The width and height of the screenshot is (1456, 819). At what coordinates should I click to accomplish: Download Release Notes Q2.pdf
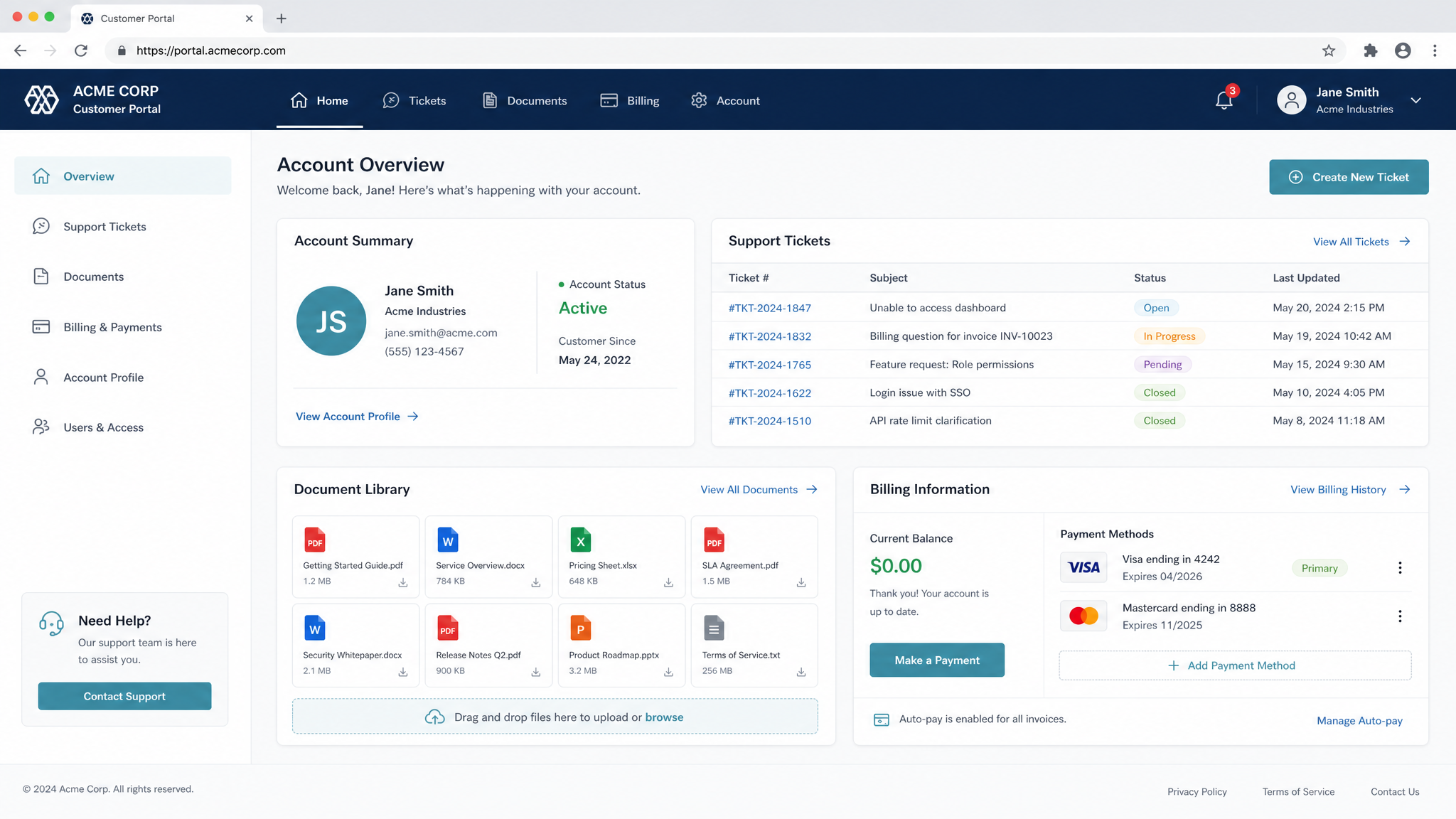pyautogui.click(x=536, y=672)
